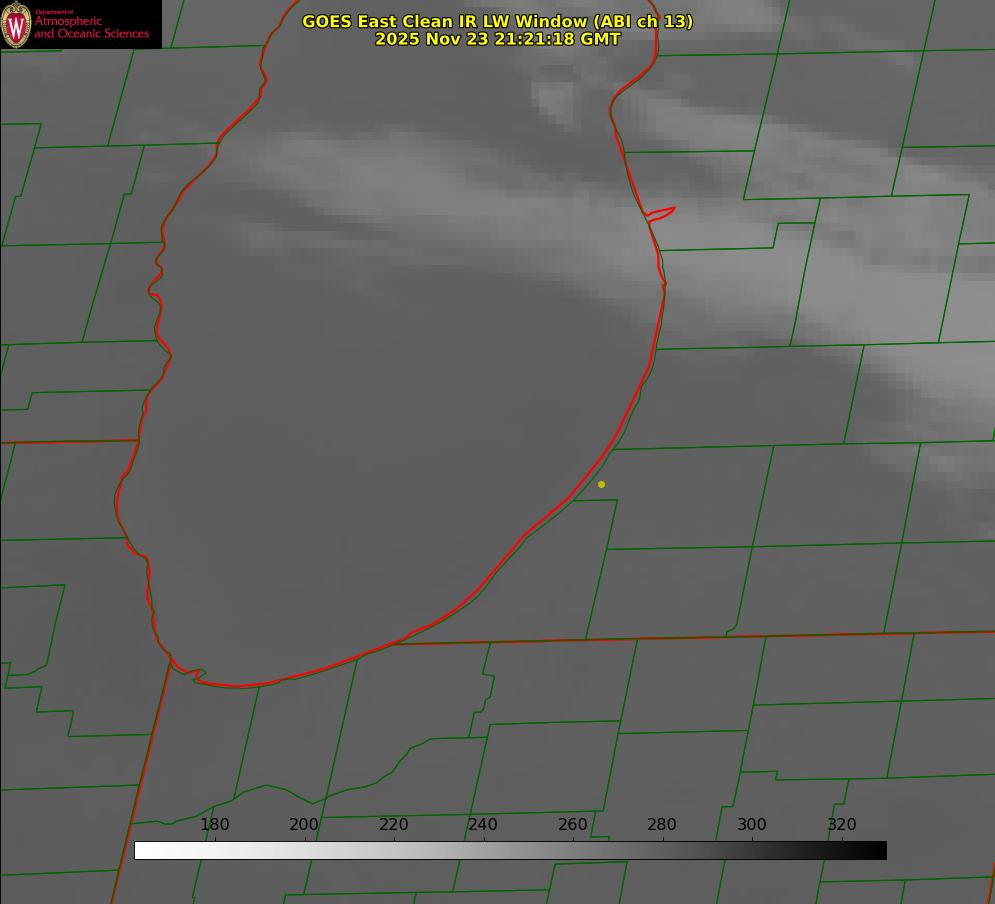
Task: Select the 300 tick label on colorbar
Action: [752, 824]
